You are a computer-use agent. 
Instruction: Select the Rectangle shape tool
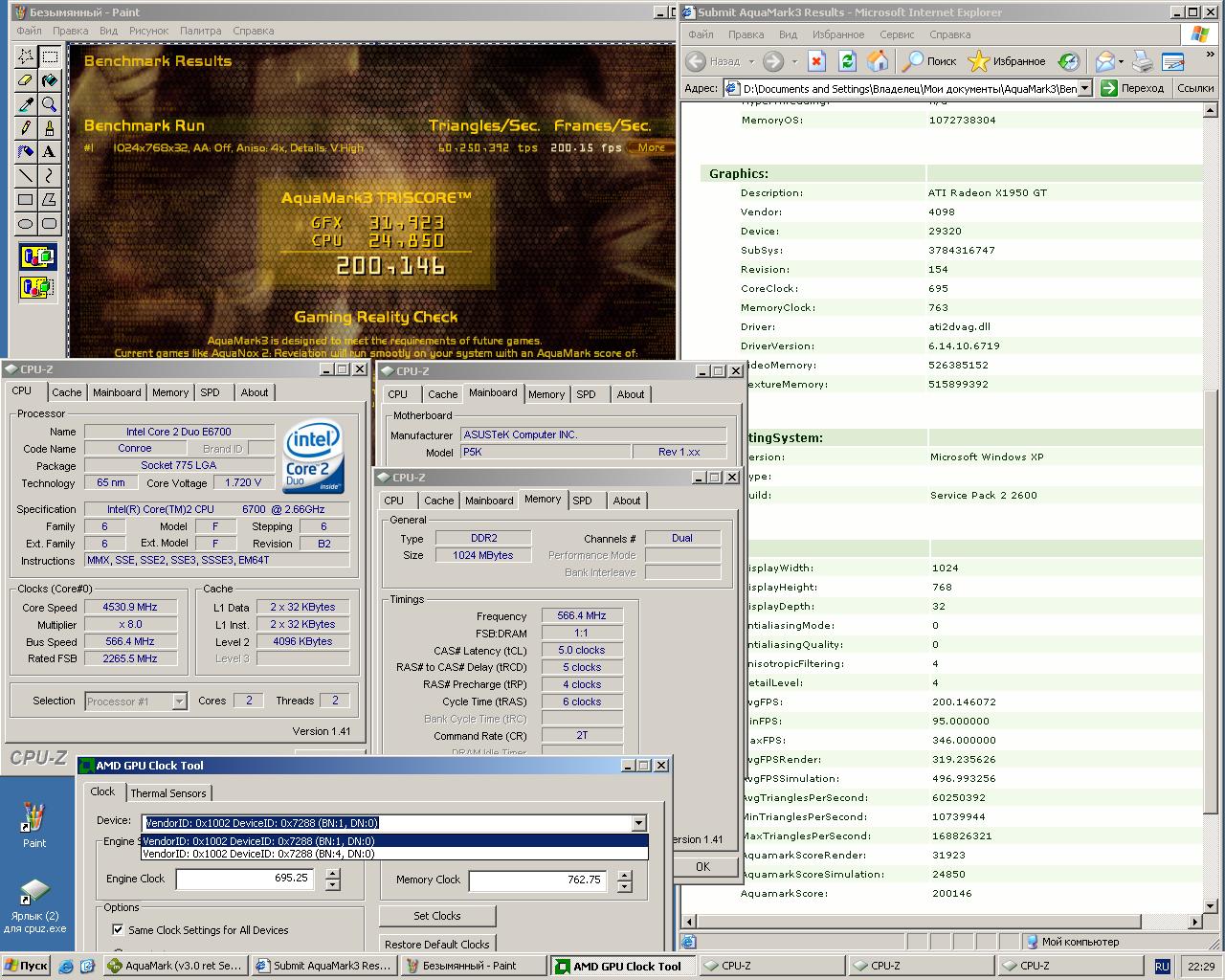click(x=26, y=199)
